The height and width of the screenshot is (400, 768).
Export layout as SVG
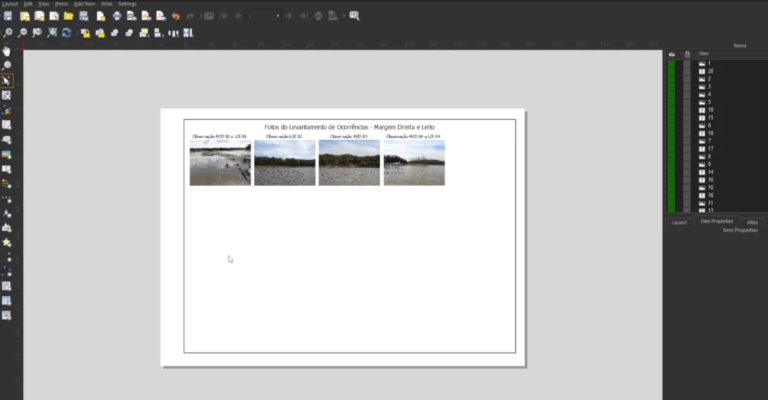coord(146,16)
